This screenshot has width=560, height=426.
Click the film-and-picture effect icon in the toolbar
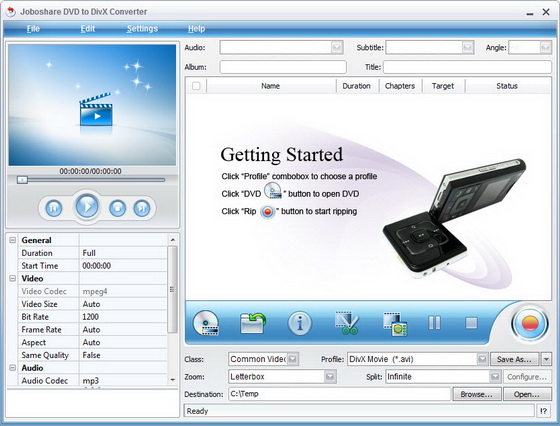tap(395, 324)
